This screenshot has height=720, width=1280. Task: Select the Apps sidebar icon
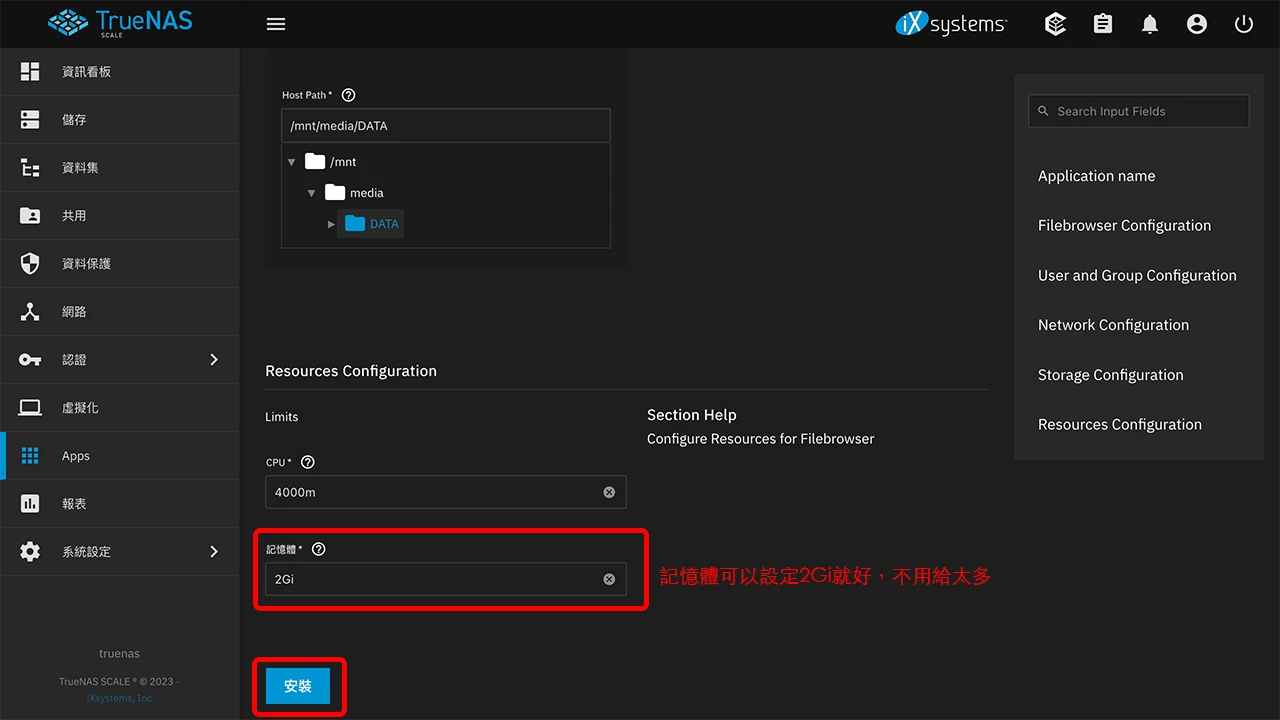[28, 455]
